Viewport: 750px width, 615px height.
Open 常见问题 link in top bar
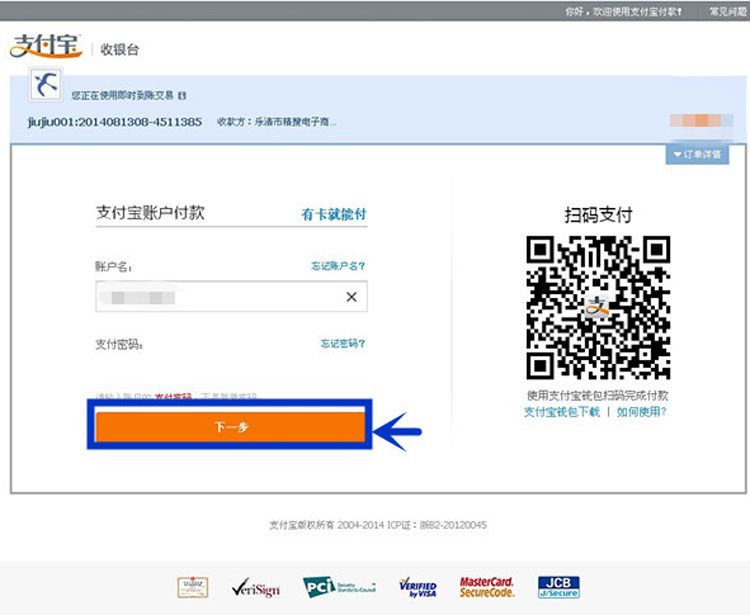(728, 11)
